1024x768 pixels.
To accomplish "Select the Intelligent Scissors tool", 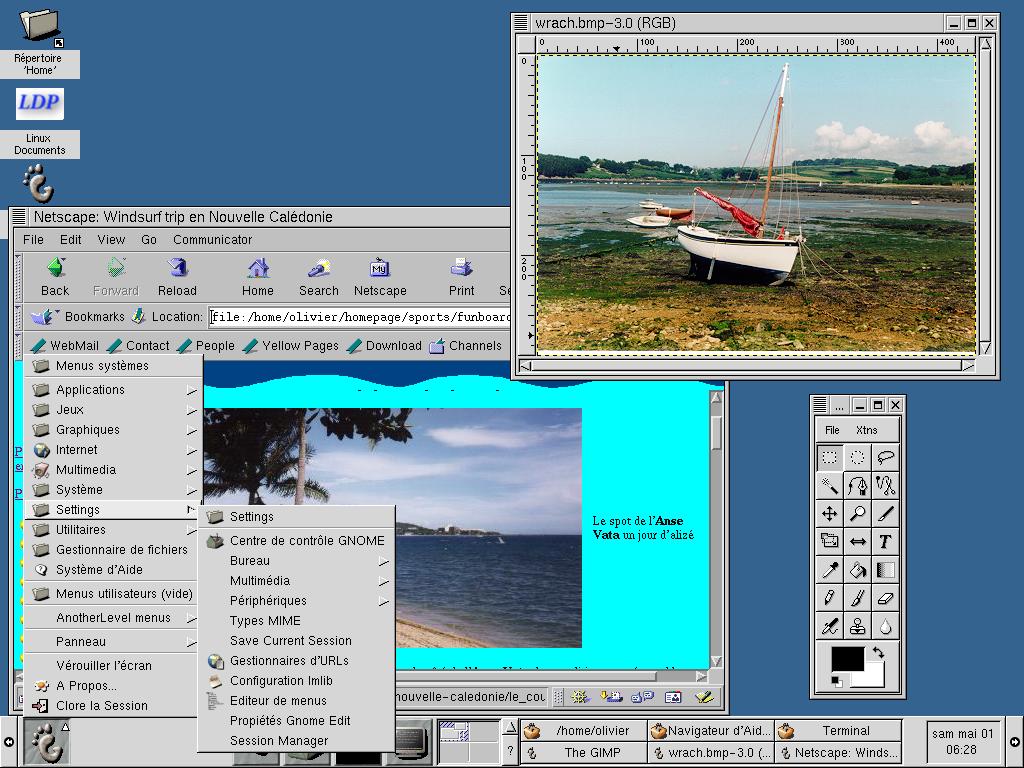I will (x=886, y=485).
